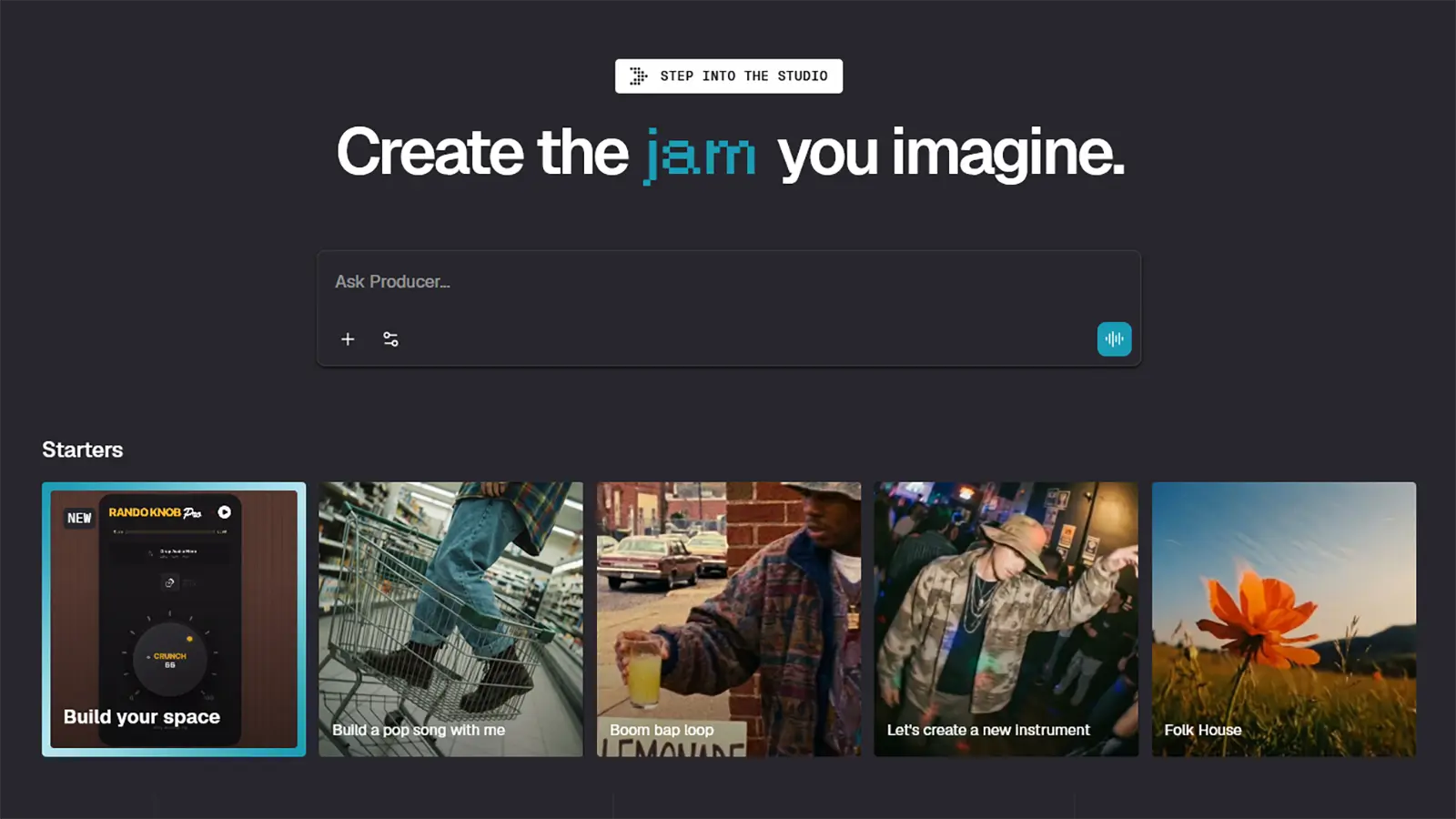Click the plus attachment icon
The image size is (1456, 819).
(348, 339)
